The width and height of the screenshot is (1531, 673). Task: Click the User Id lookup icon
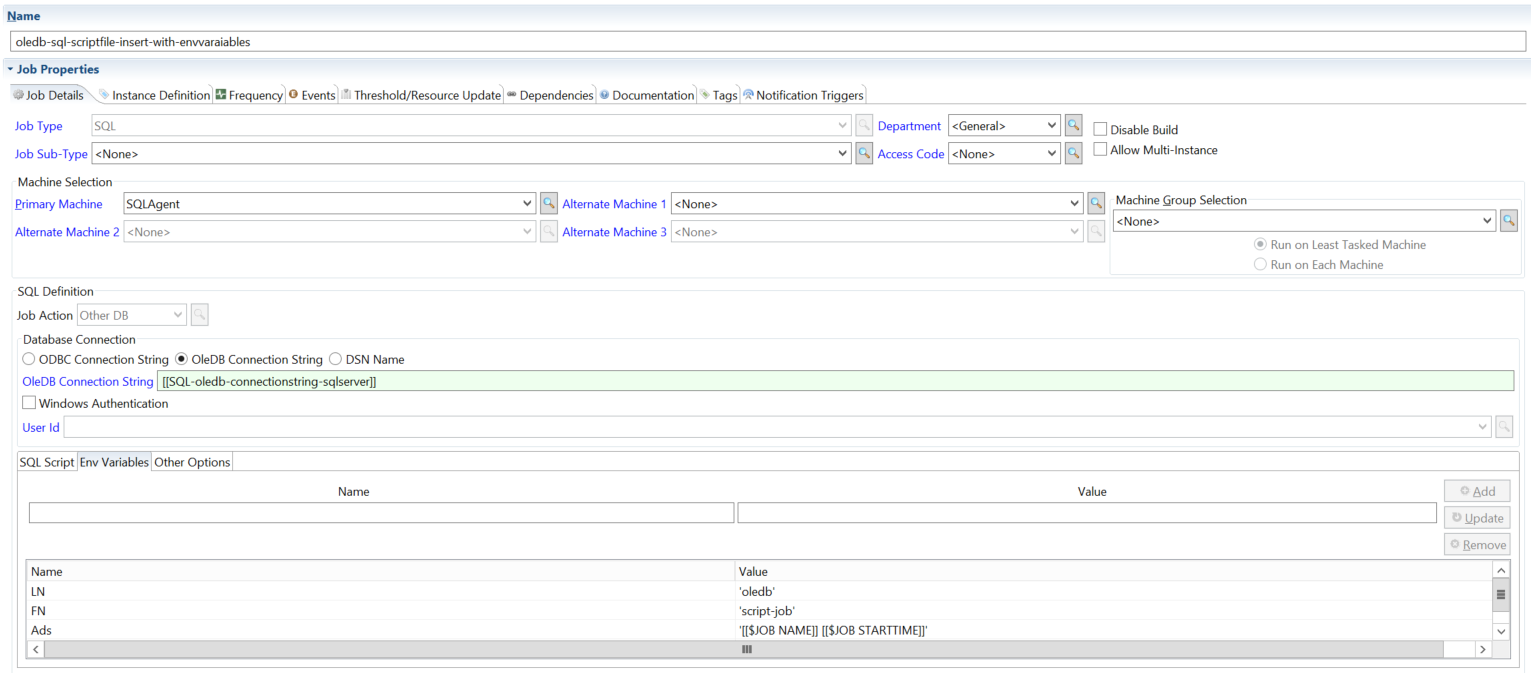coord(1504,427)
